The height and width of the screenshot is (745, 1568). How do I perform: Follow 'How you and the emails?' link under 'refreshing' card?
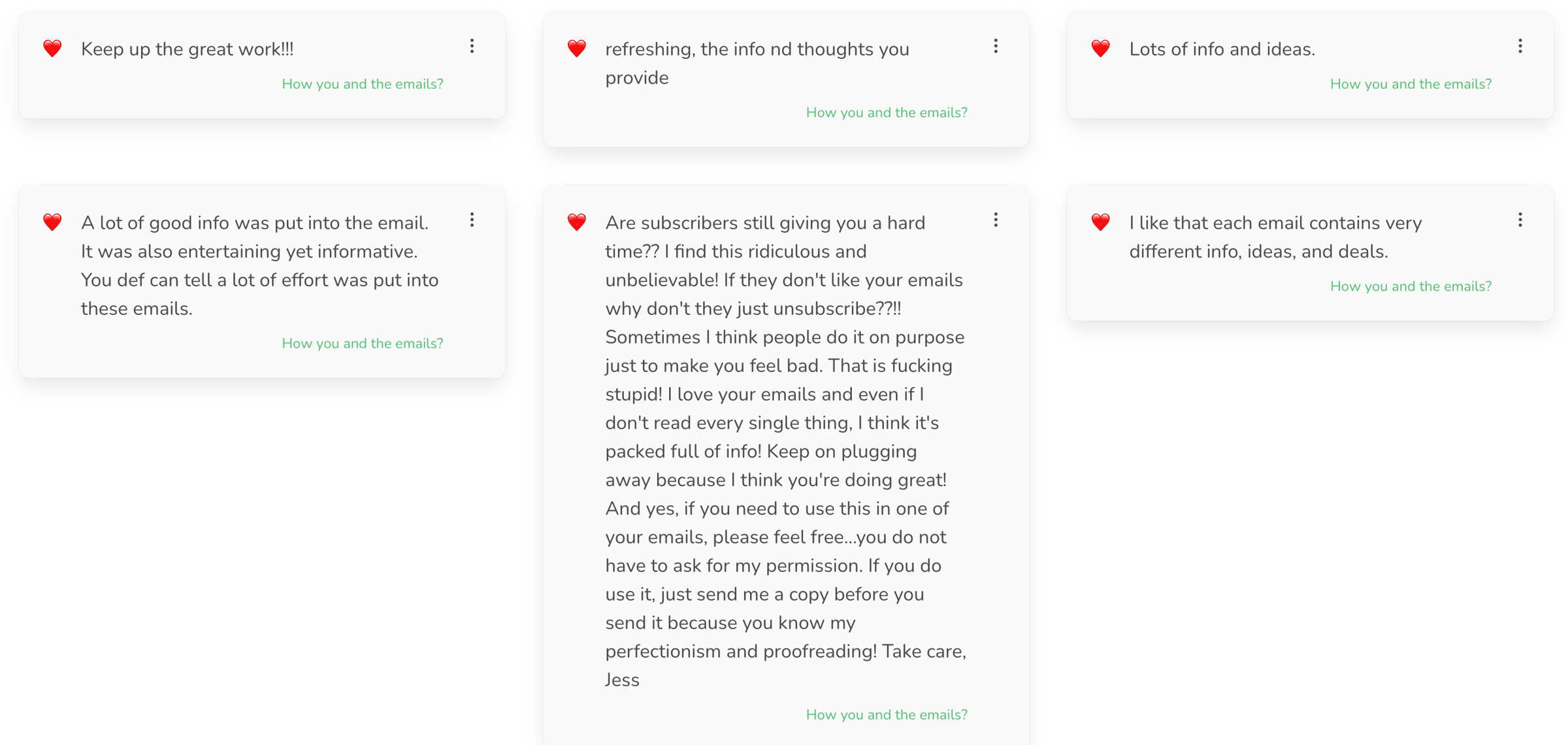click(x=887, y=112)
